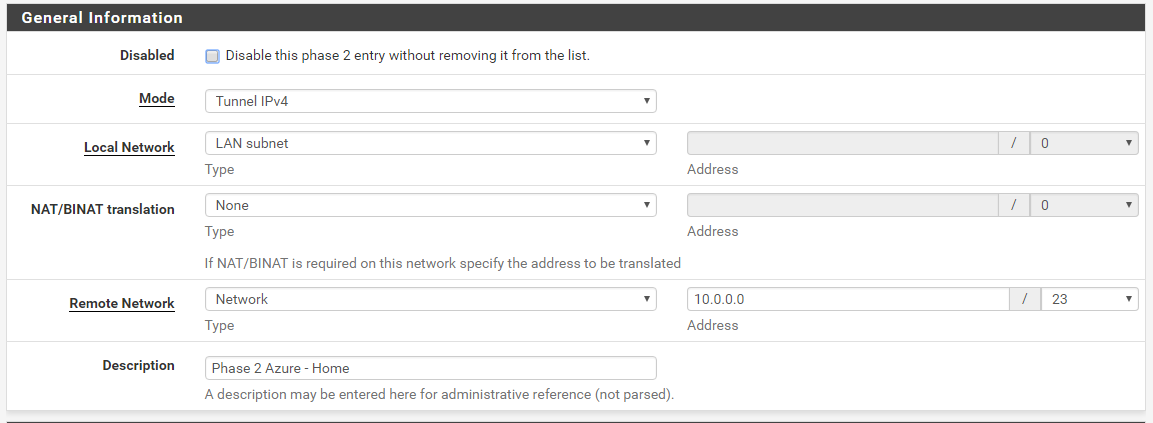The width and height of the screenshot is (1153, 423).
Task: Click the Mode dropdown arrow
Action: pos(646,101)
